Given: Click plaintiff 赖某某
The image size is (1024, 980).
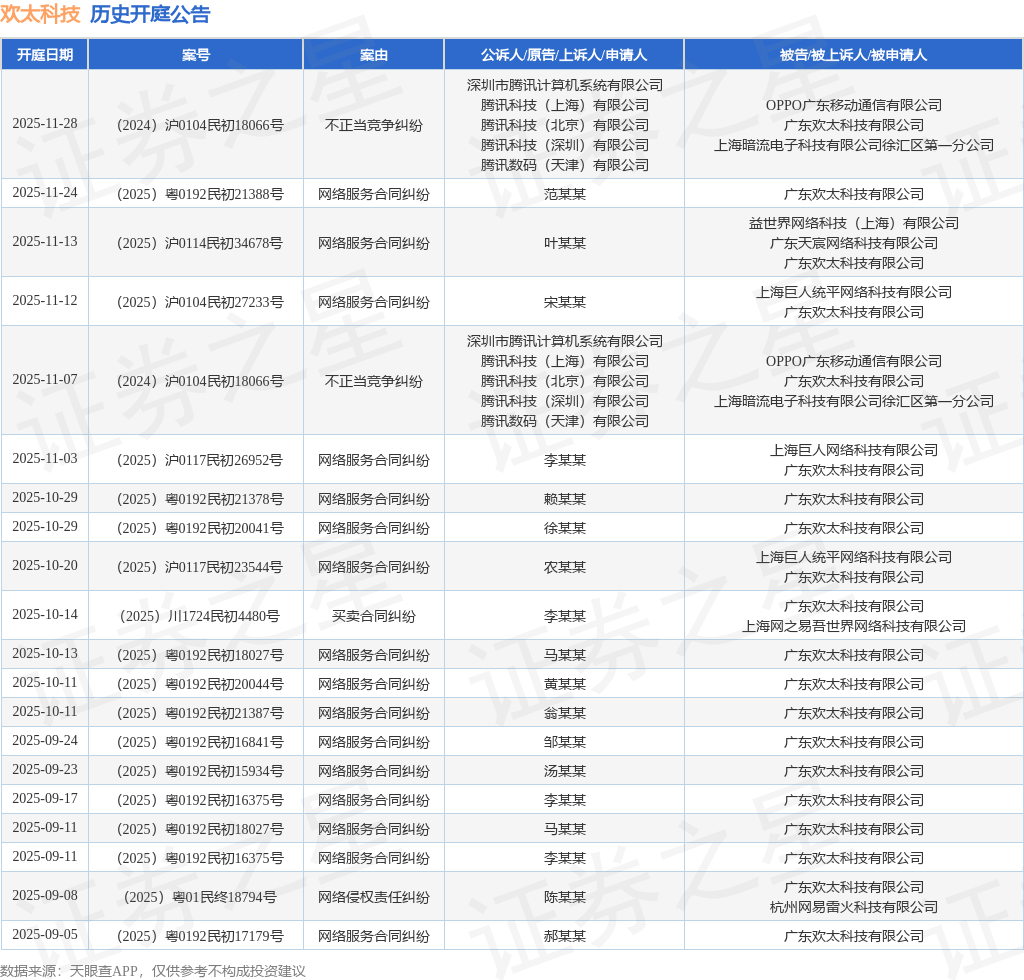Looking at the screenshot, I should point(565,499).
